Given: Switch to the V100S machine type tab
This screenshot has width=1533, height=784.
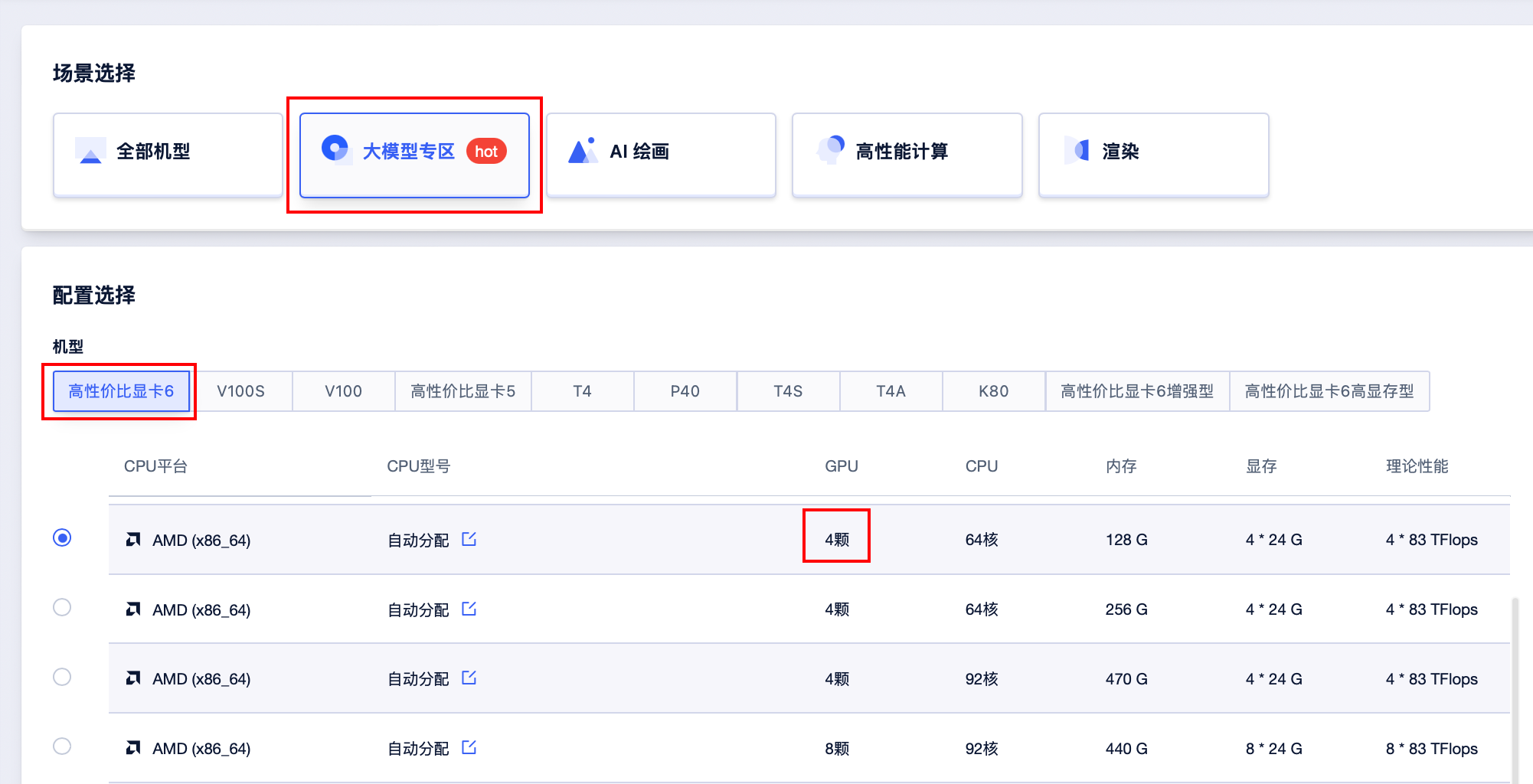Looking at the screenshot, I should coord(241,391).
